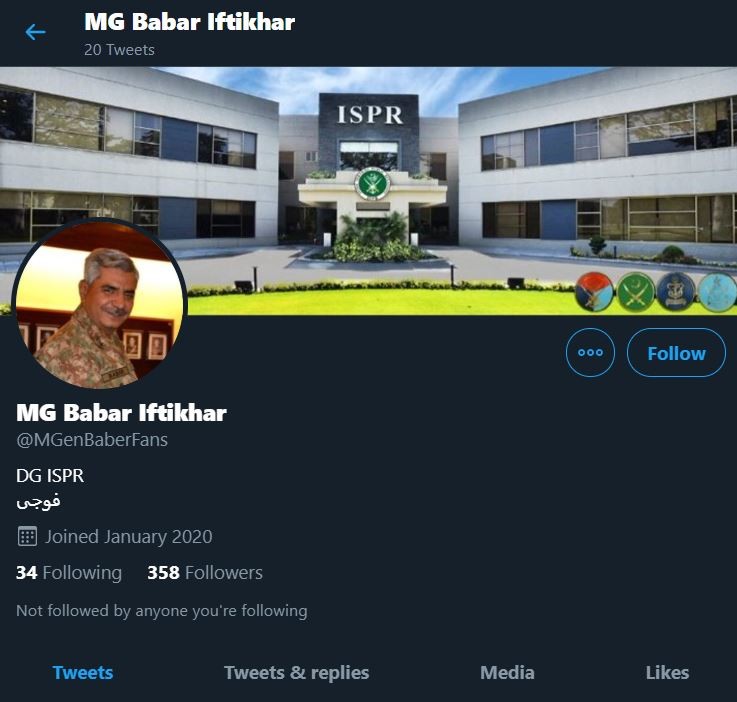Click the green army crossed-swords emblem

[x=635, y=292]
